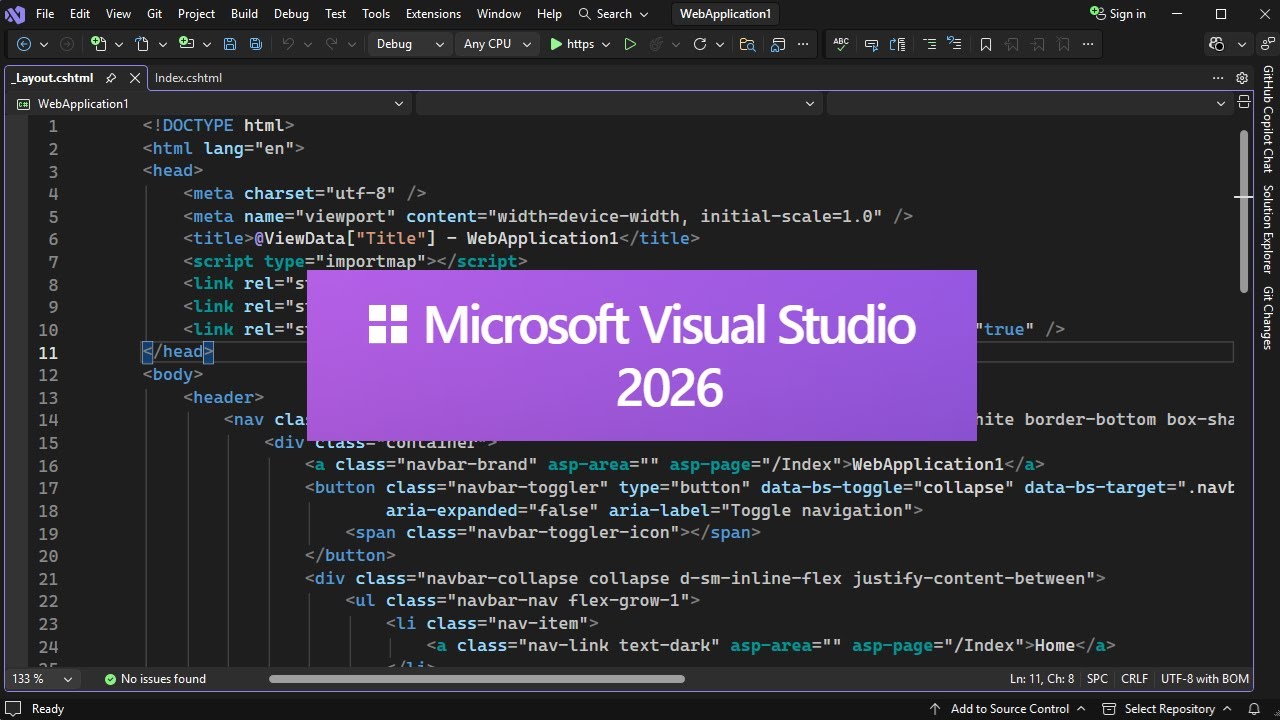The image size is (1280, 720).
Task: Click the decrease indent icon
Action: (955, 44)
